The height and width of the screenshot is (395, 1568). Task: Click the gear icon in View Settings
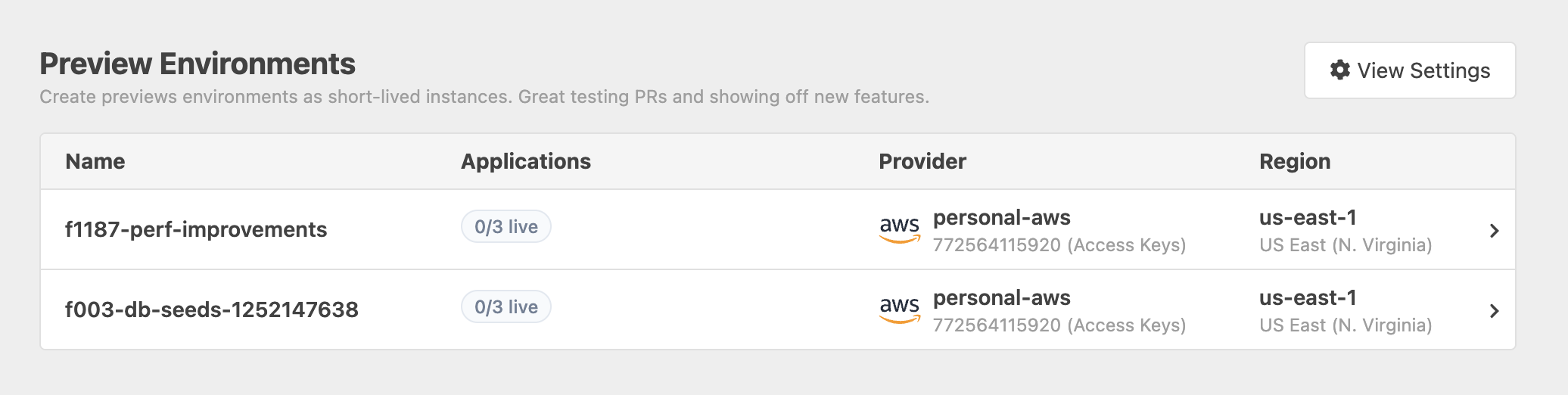pyautogui.click(x=1339, y=70)
